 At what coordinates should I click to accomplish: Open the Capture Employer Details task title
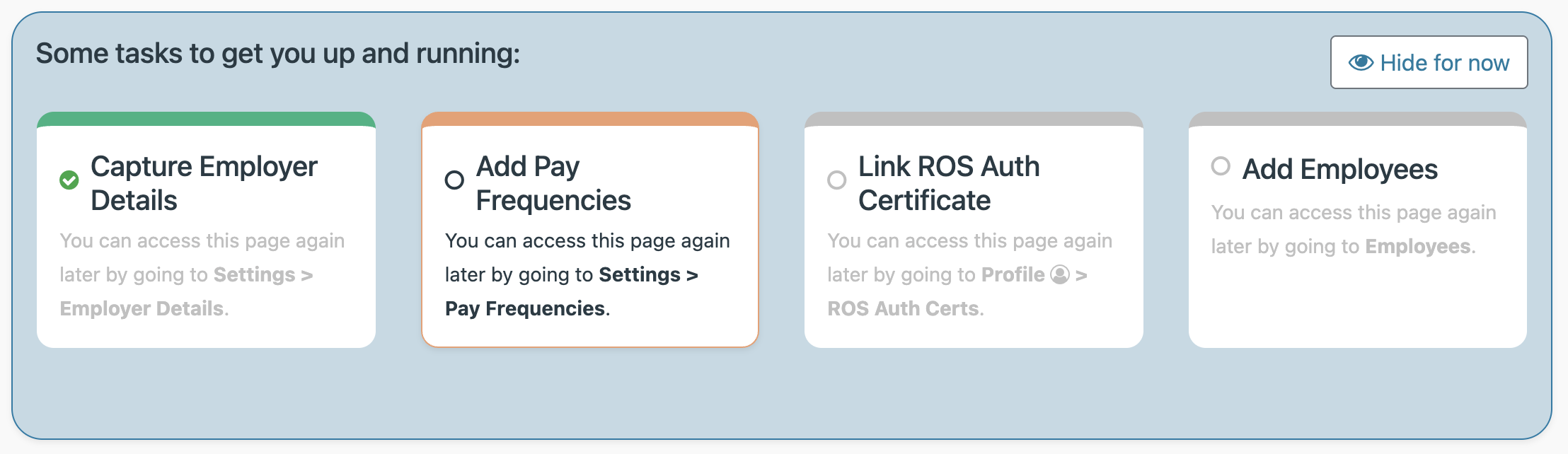204,183
